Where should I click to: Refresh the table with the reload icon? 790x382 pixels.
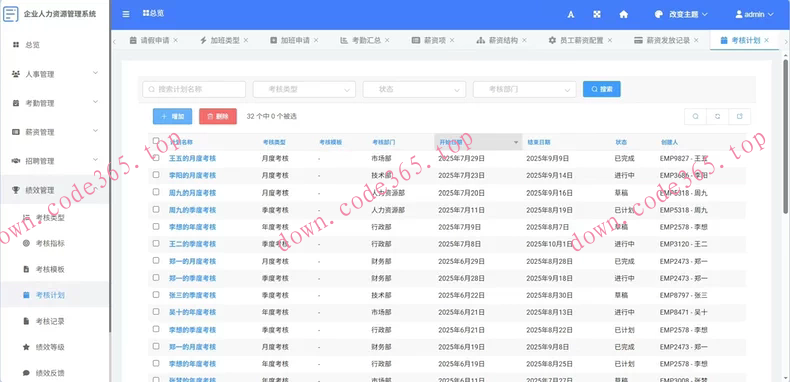tap(717, 116)
